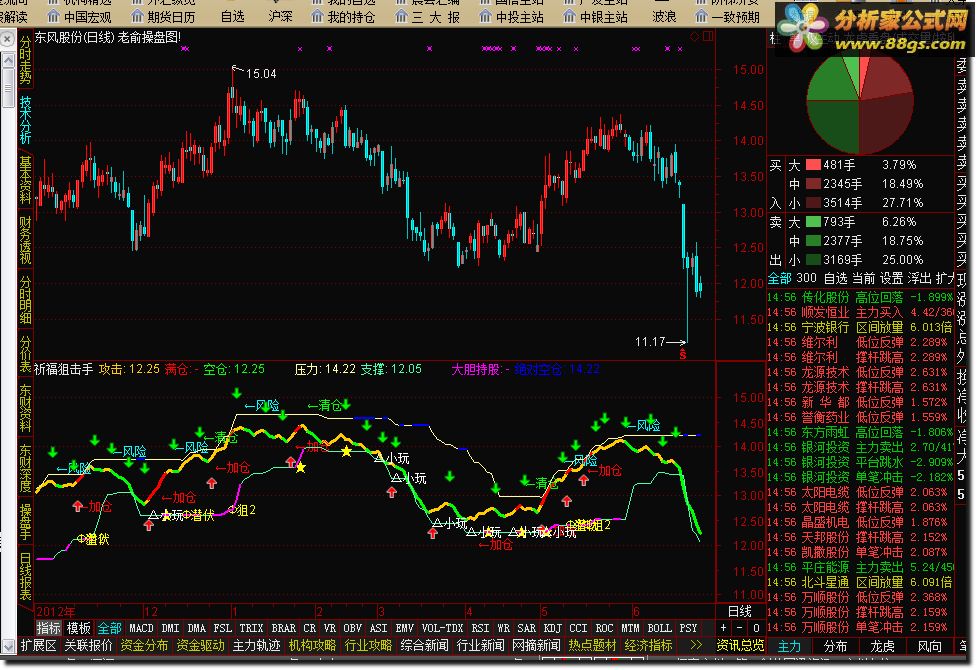Click the building icon beside 三大报
This screenshot has width=977, height=670.
(x=401, y=17)
